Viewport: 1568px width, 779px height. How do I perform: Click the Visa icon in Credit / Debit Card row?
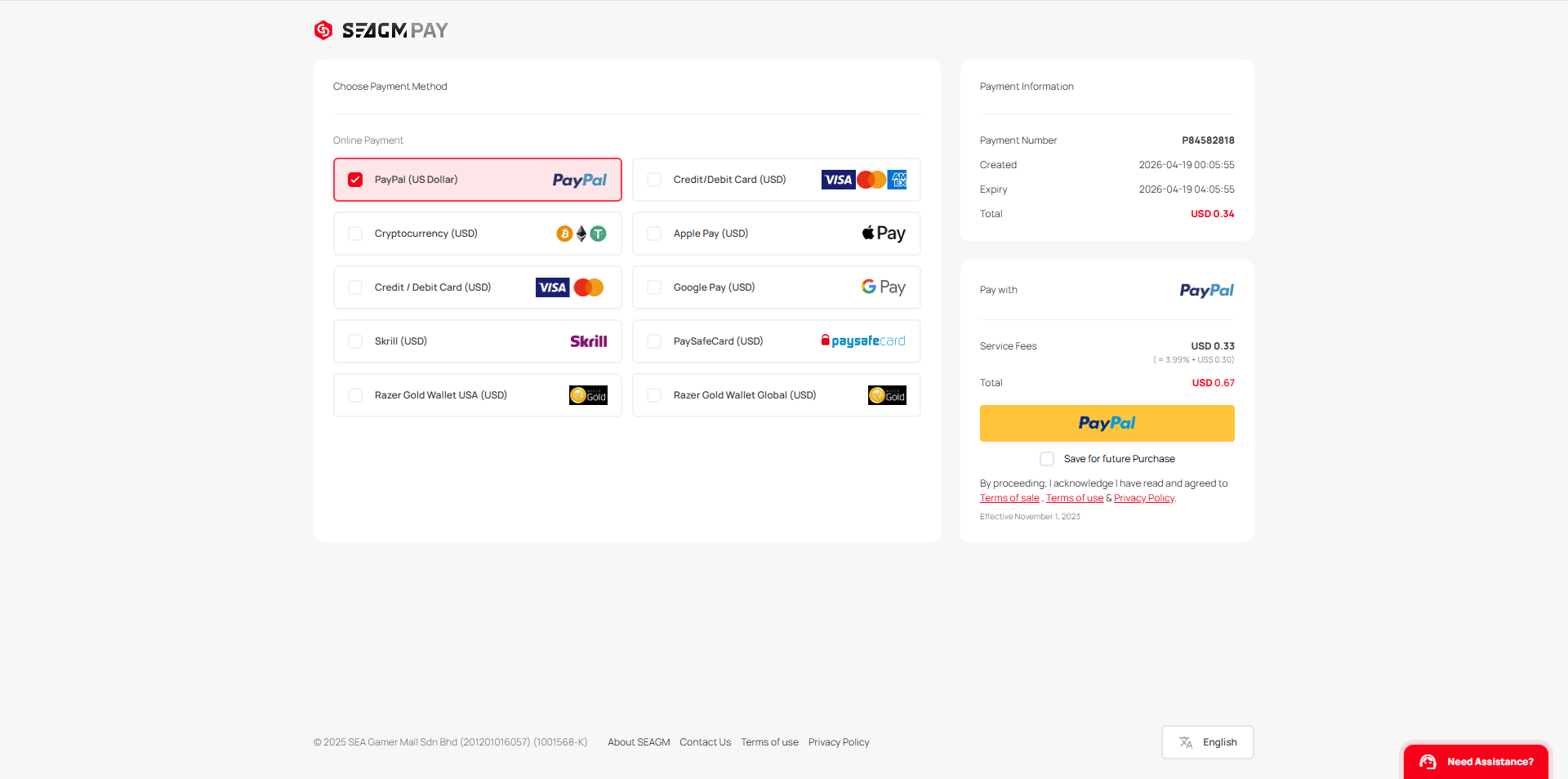coord(552,287)
